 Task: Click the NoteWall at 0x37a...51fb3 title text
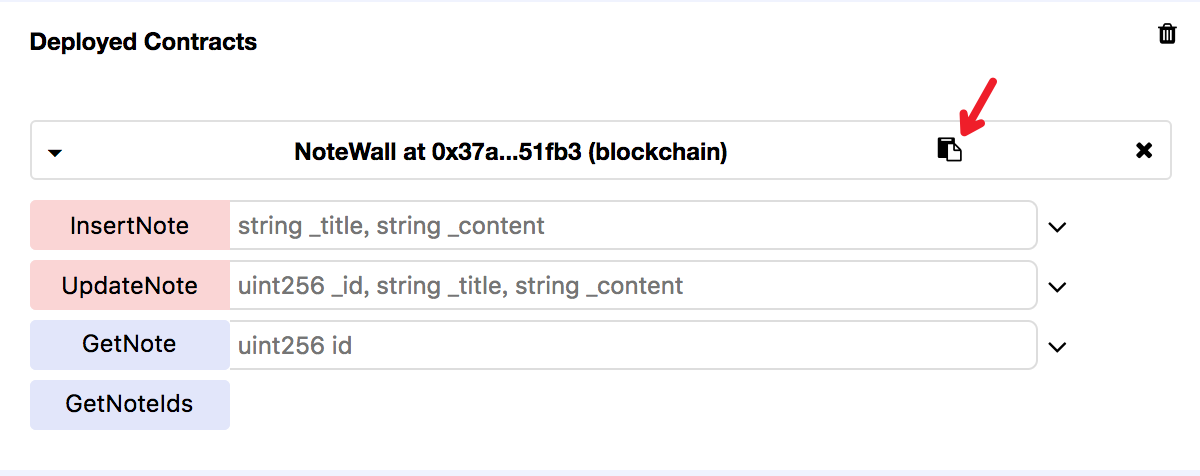(x=510, y=152)
